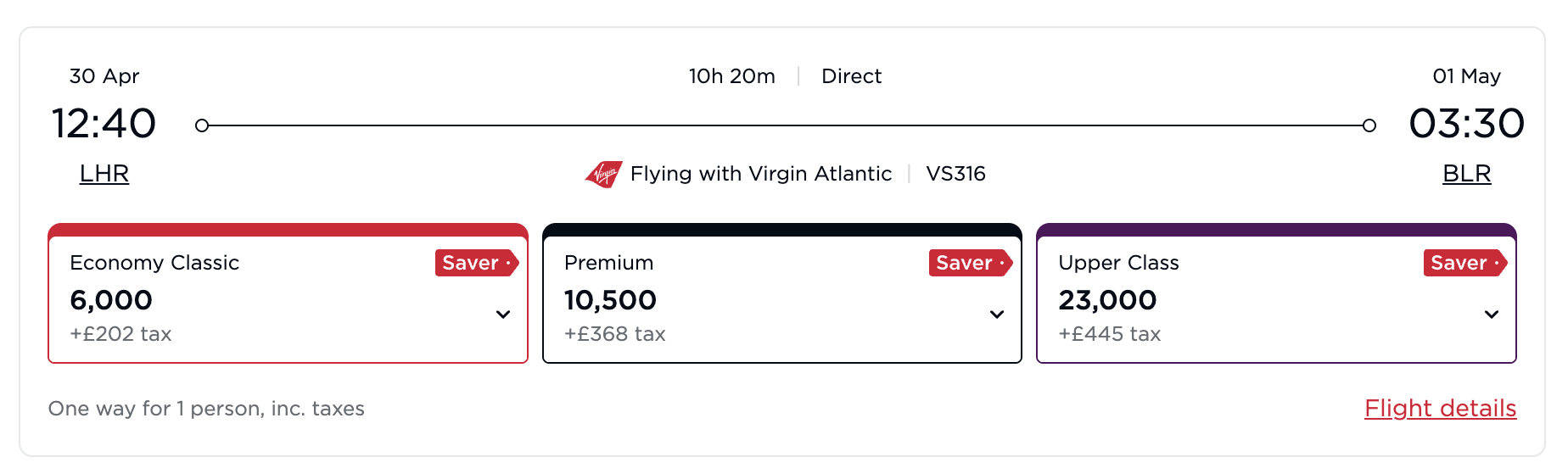Click the Saver tag on Economy Classic
Viewport: 1568px width, 468px height.
pyautogui.click(x=475, y=263)
